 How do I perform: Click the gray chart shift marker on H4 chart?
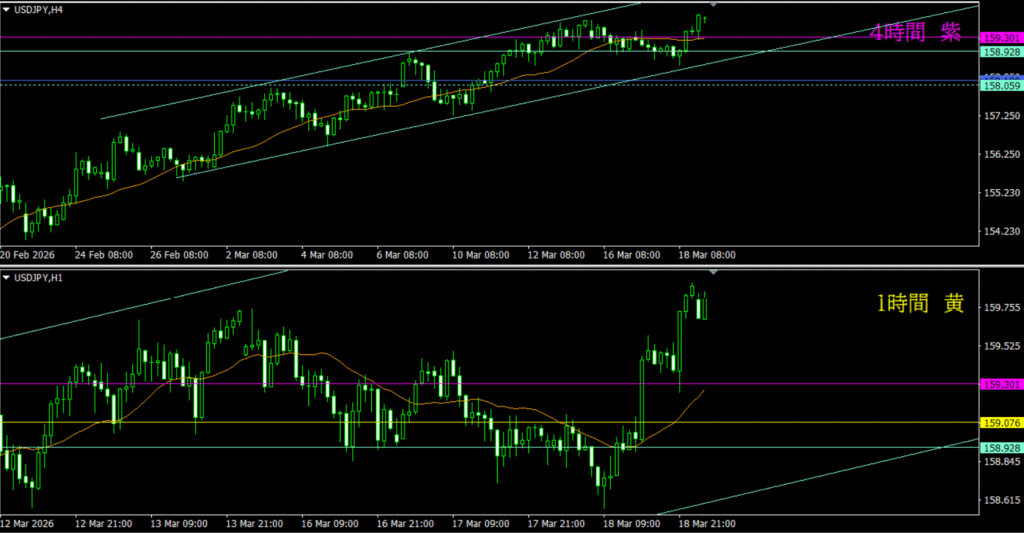pyautogui.click(x=713, y=6)
